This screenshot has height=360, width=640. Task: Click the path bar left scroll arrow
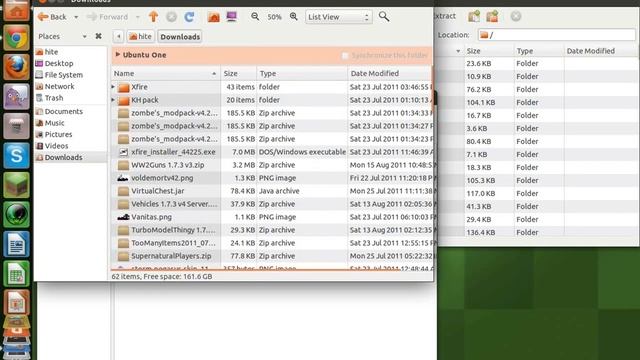118,37
